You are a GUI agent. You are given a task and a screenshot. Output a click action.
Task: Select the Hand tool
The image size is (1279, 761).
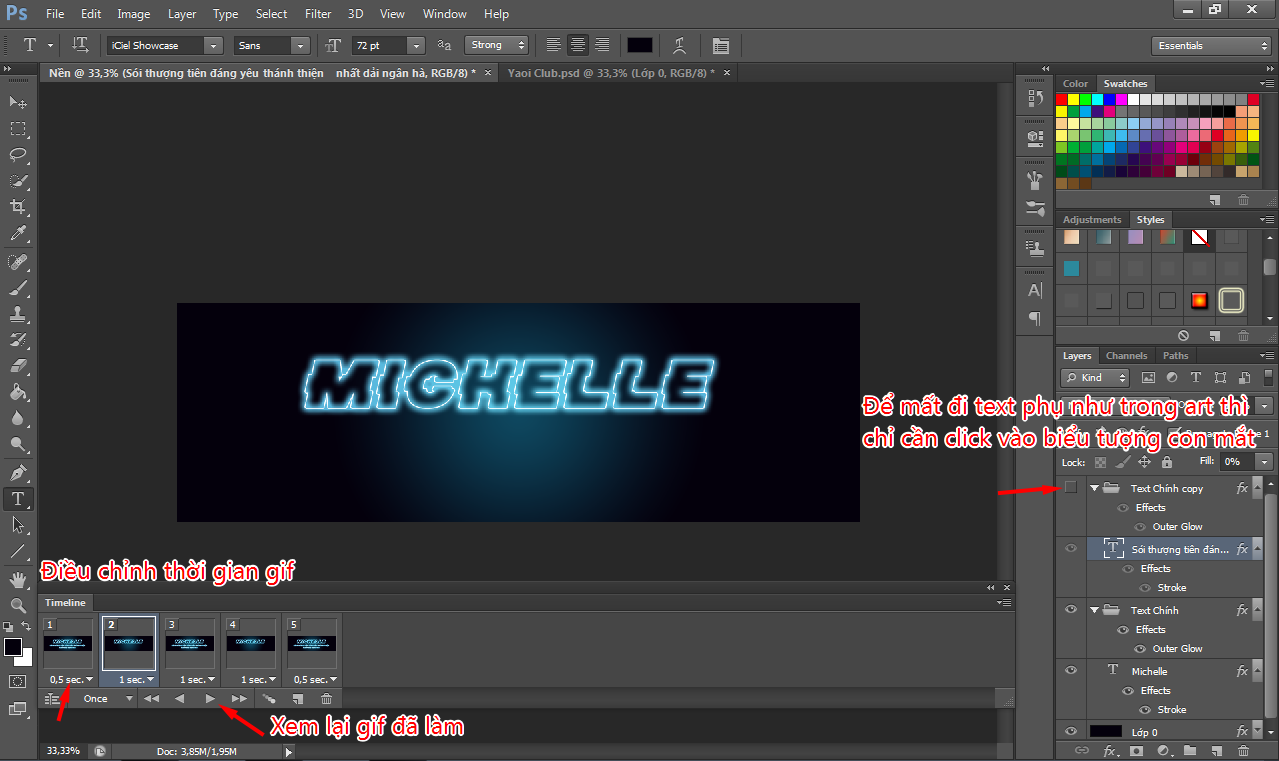click(18, 579)
